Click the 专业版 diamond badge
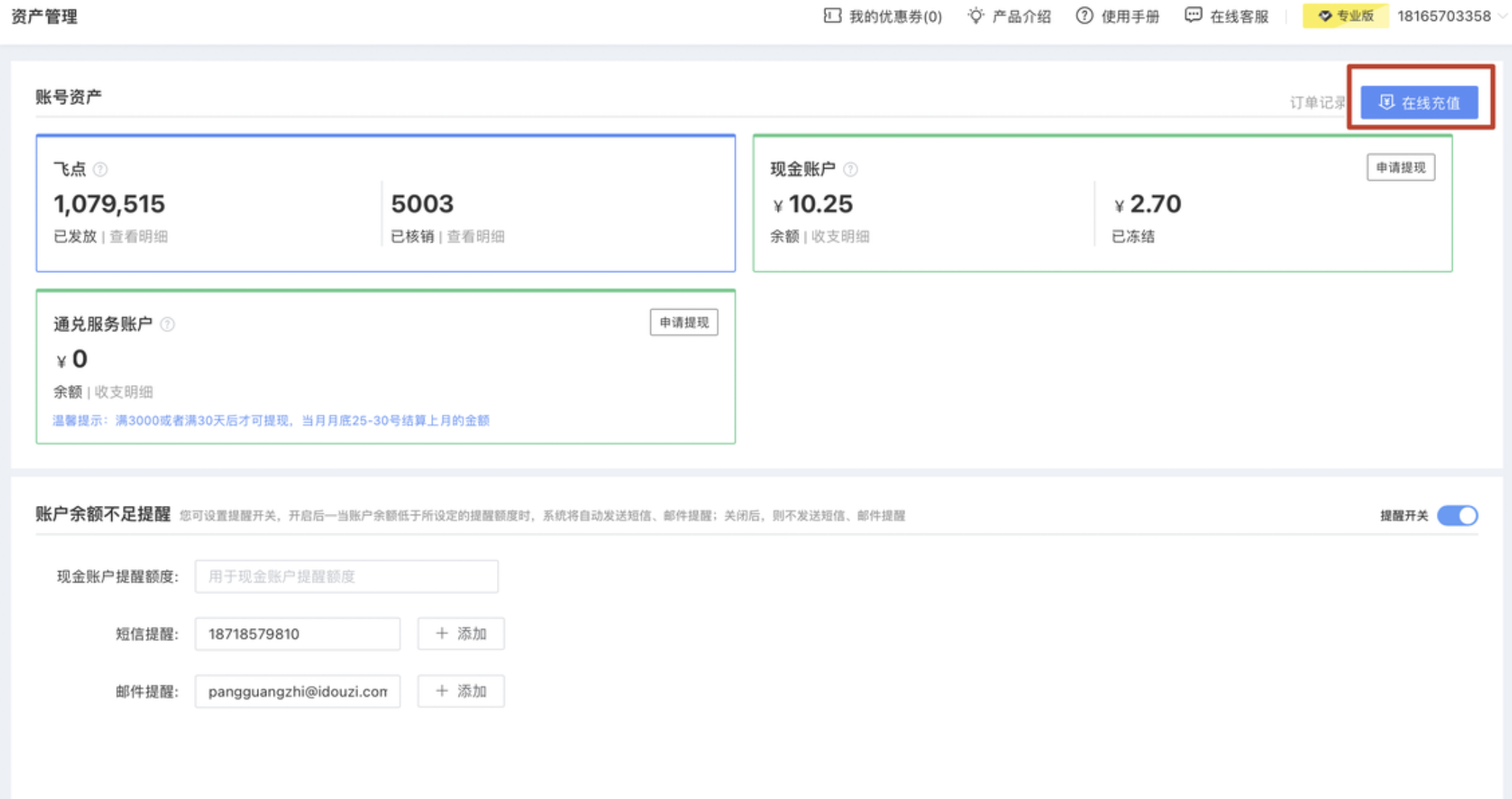1512x799 pixels. point(1345,16)
